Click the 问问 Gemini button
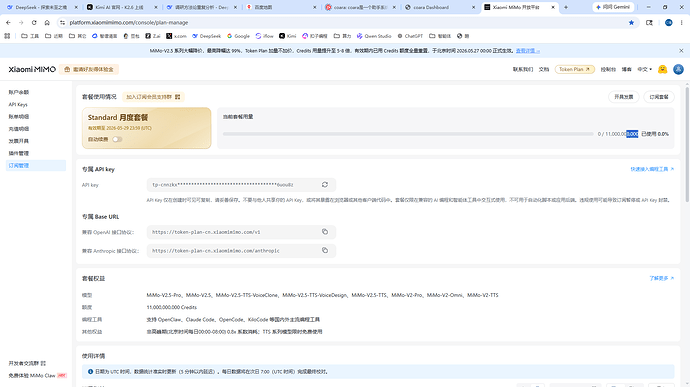This screenshot has height=387, width=690. [613, 7]
